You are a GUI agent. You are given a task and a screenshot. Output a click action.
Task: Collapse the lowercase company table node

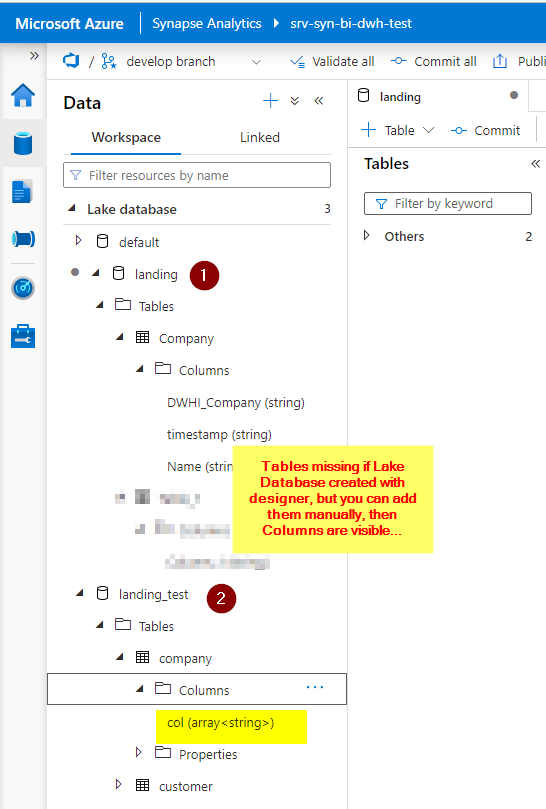(120, 657)
